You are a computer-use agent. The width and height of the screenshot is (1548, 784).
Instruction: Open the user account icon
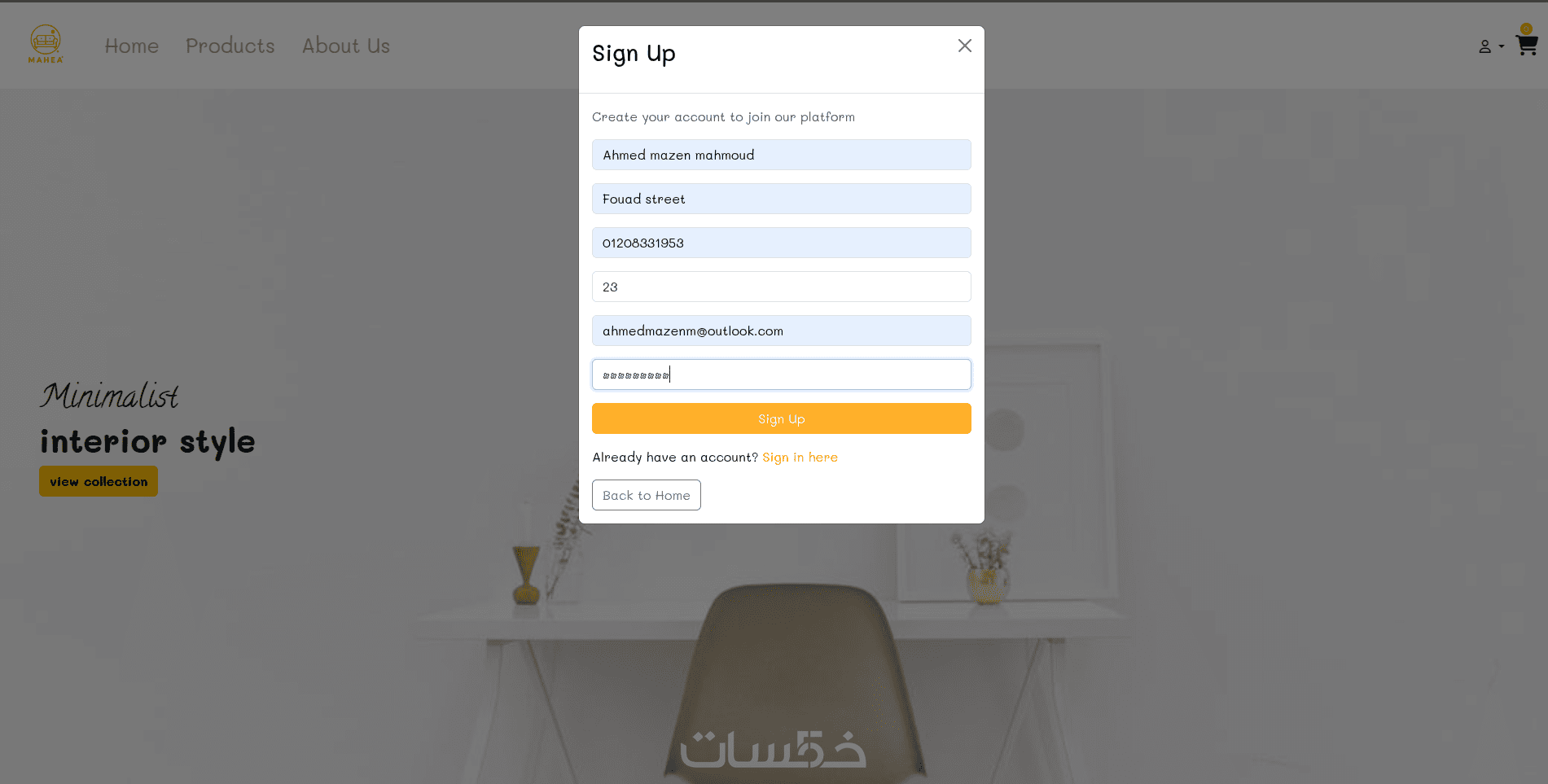[x=1484, y=47]
